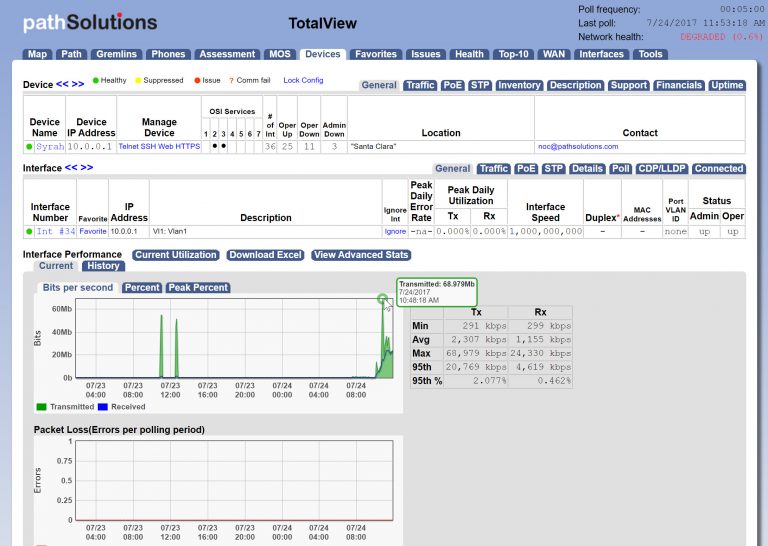Viewport: 768px width, 546px height.
Task: Select the Peak Percent graph tab
Action: point(198,288)
